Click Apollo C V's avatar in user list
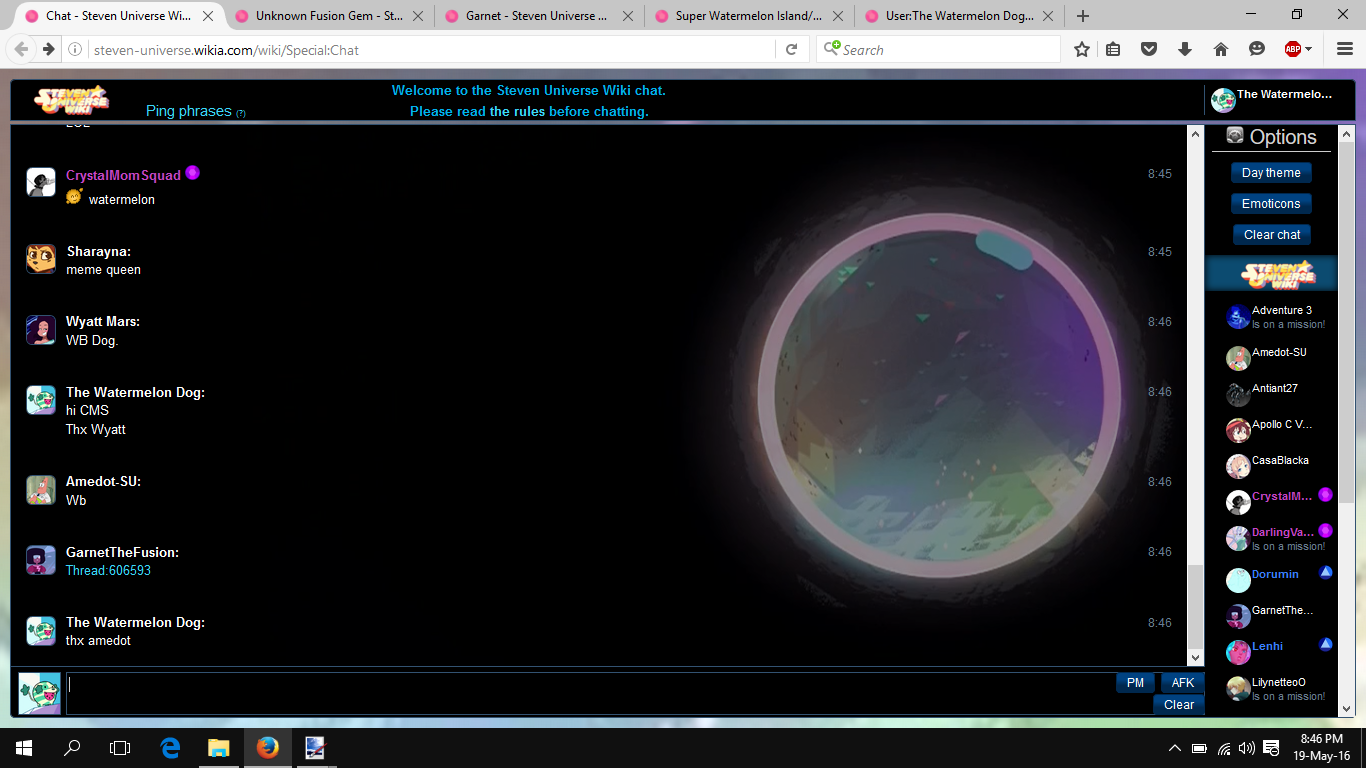The image size is (1366, 768). (x=1238, y=430)
